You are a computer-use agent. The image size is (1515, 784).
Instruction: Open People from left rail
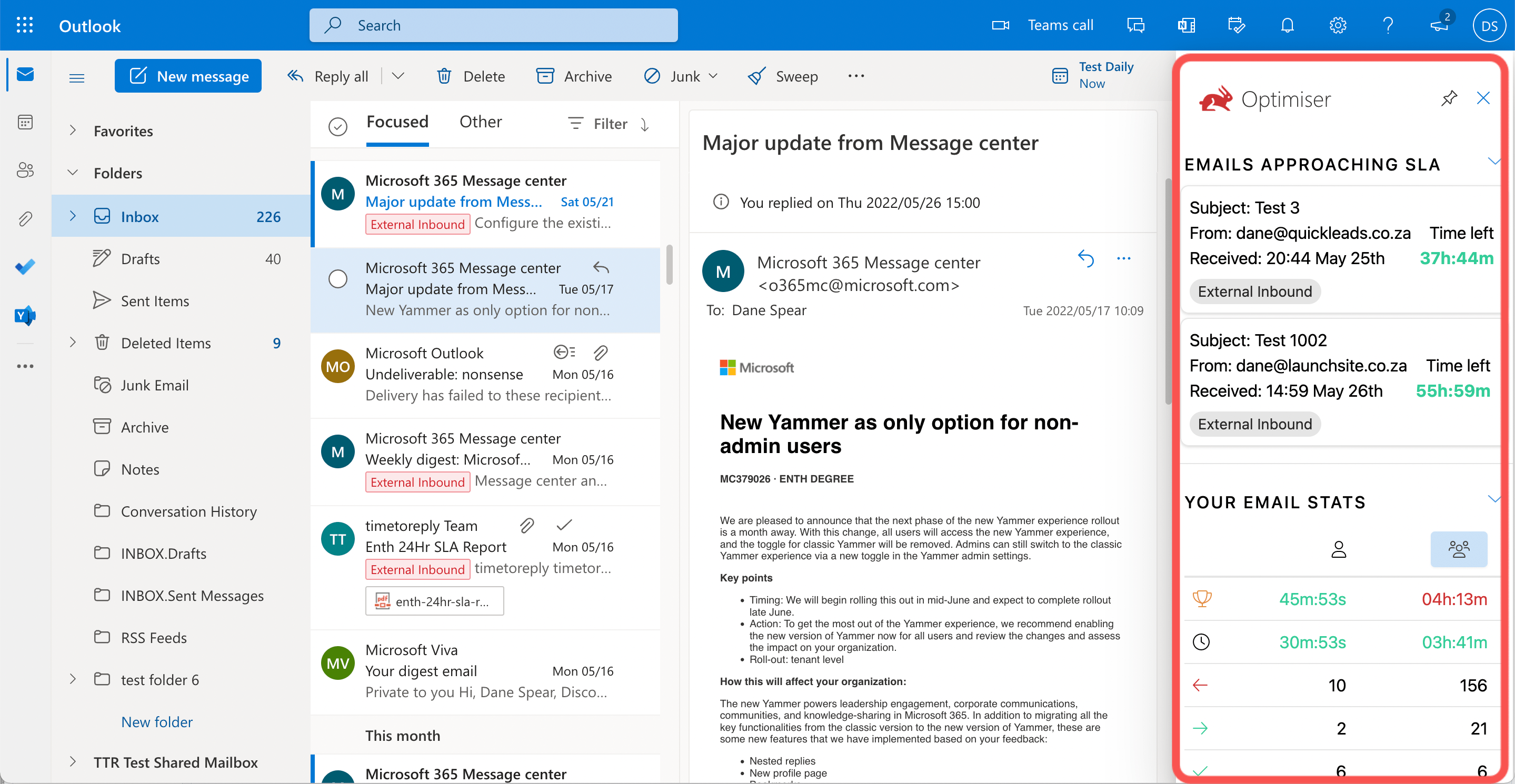coord(25,170)
